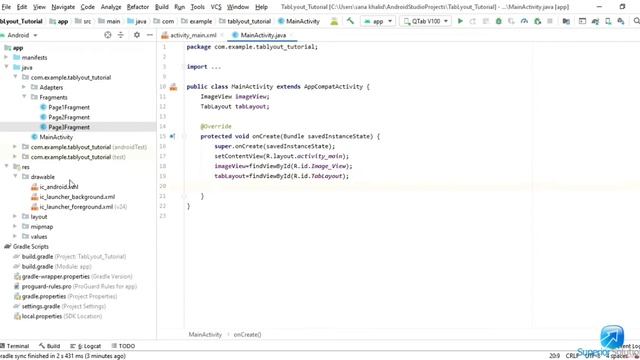Open the app run configuration dropdown

click(378, 21)
